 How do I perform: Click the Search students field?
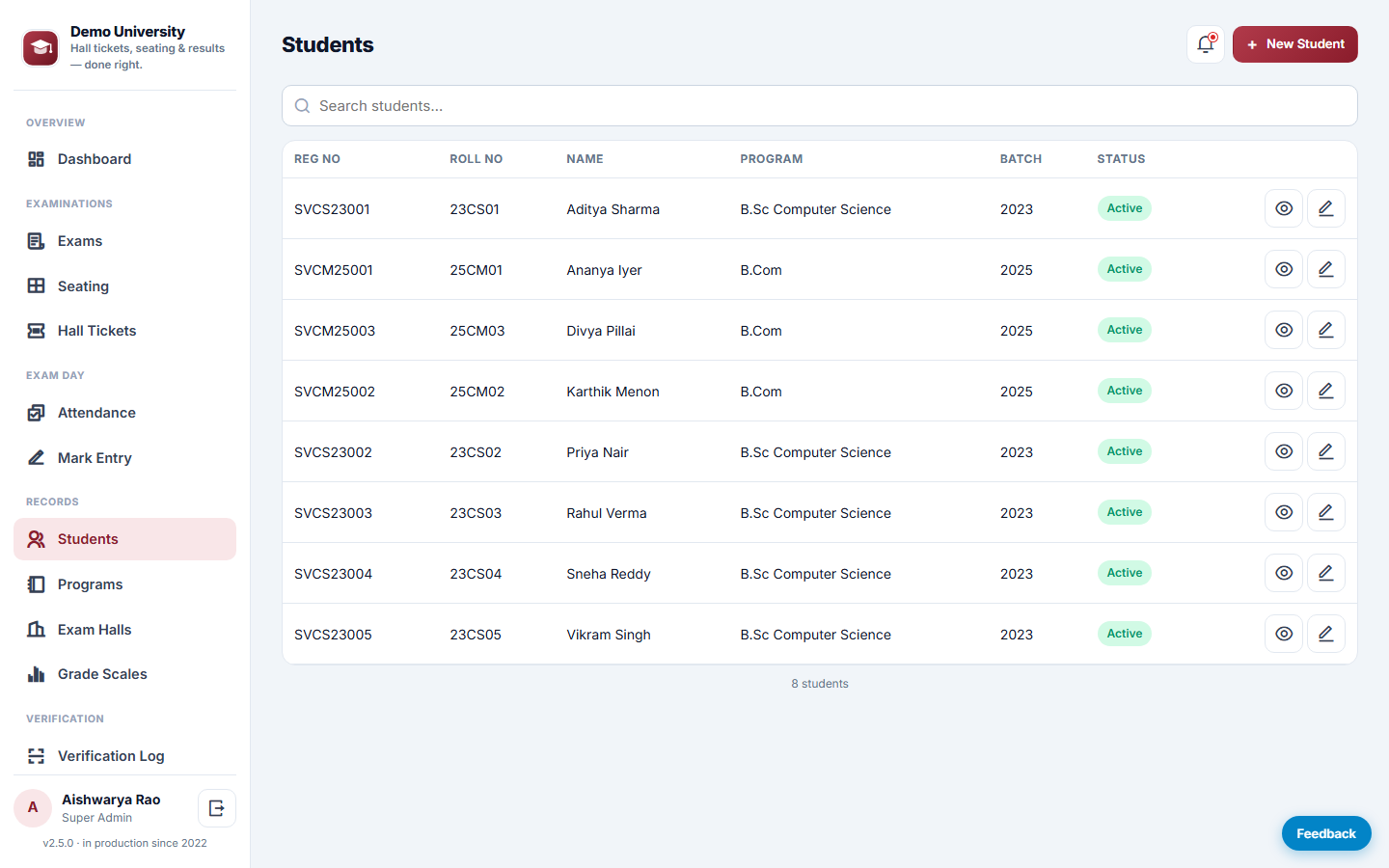(820, 106)
